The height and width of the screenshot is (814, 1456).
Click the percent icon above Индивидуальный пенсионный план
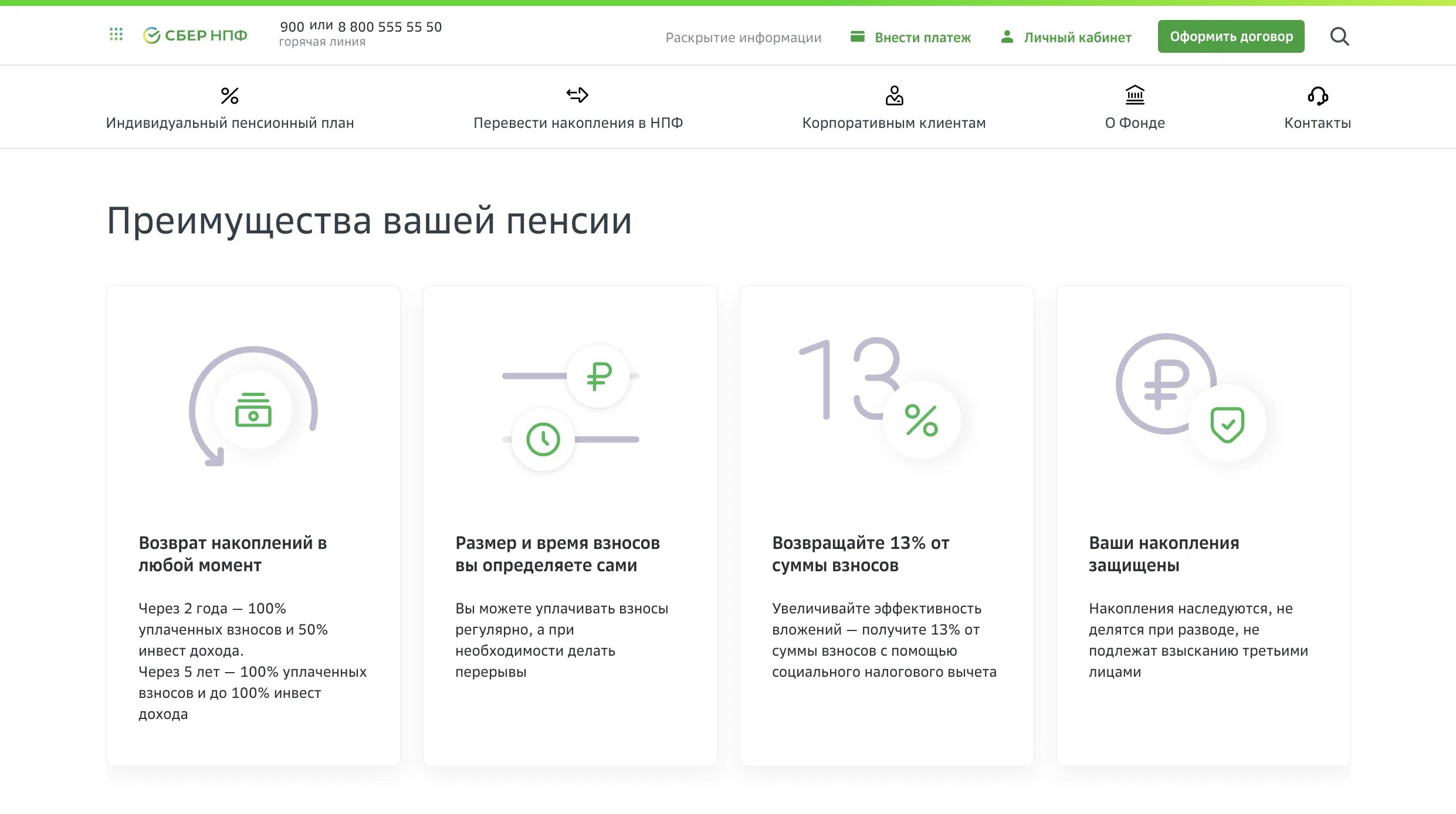click(x=229, y=96)
